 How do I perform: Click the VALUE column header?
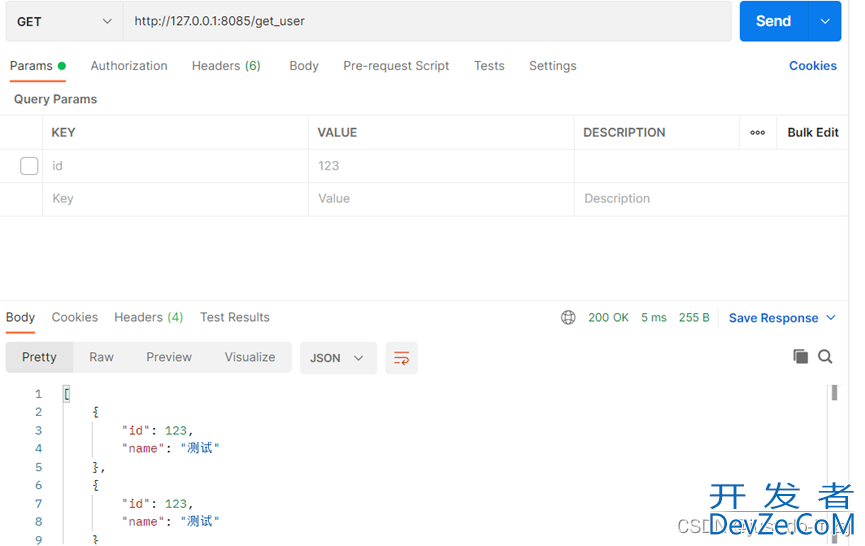pyautogui.click(x=337, y=132)
